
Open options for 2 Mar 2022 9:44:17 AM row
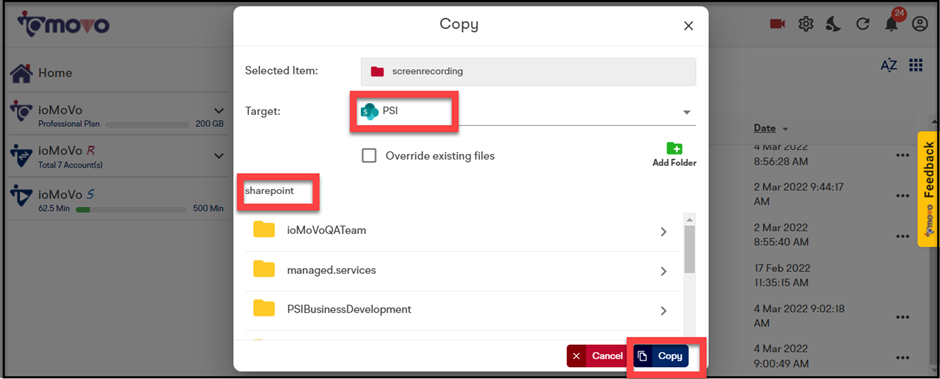tap(903, 195)
